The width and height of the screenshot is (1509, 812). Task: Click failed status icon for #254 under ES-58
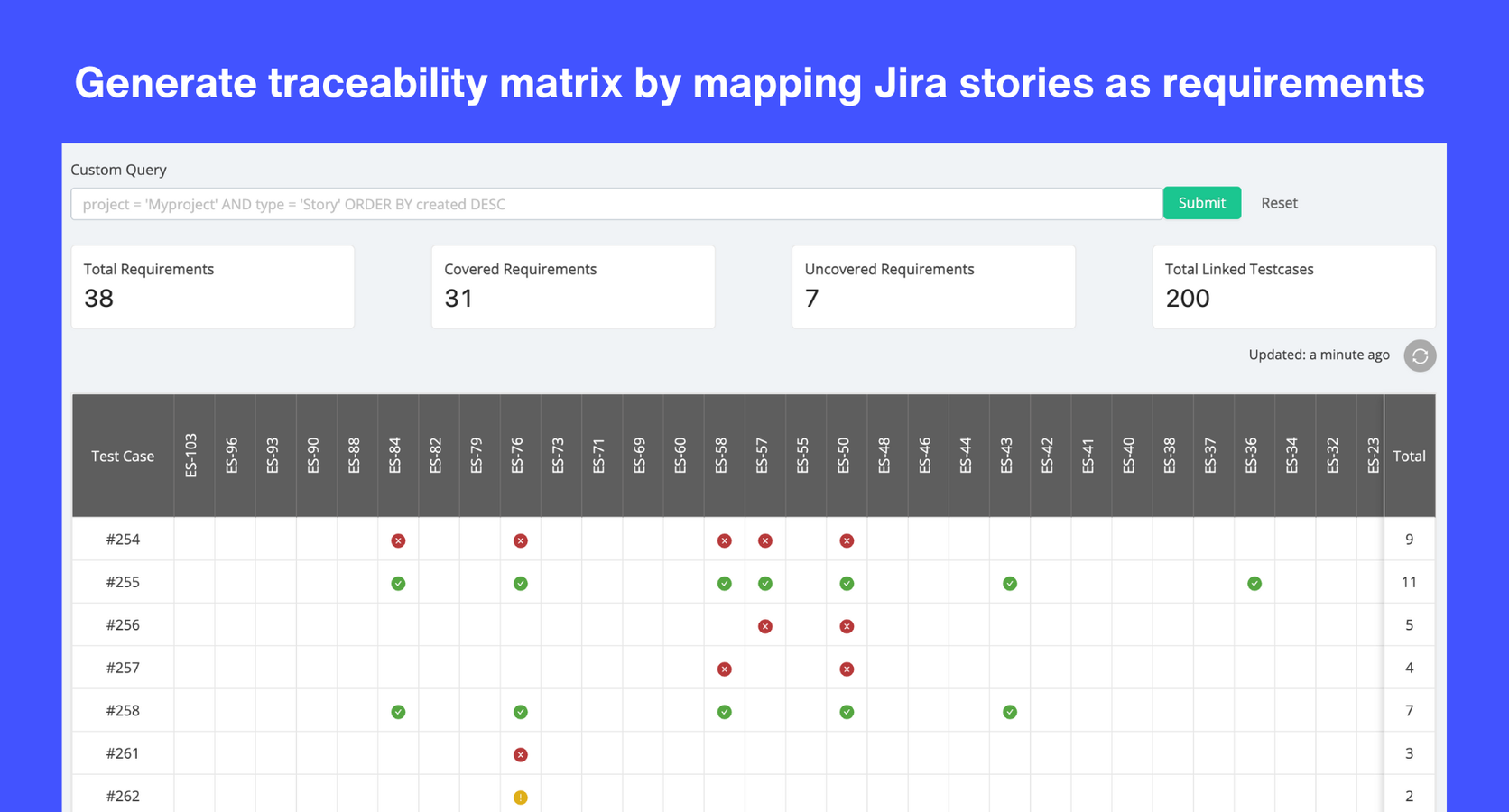click(724, 540)
